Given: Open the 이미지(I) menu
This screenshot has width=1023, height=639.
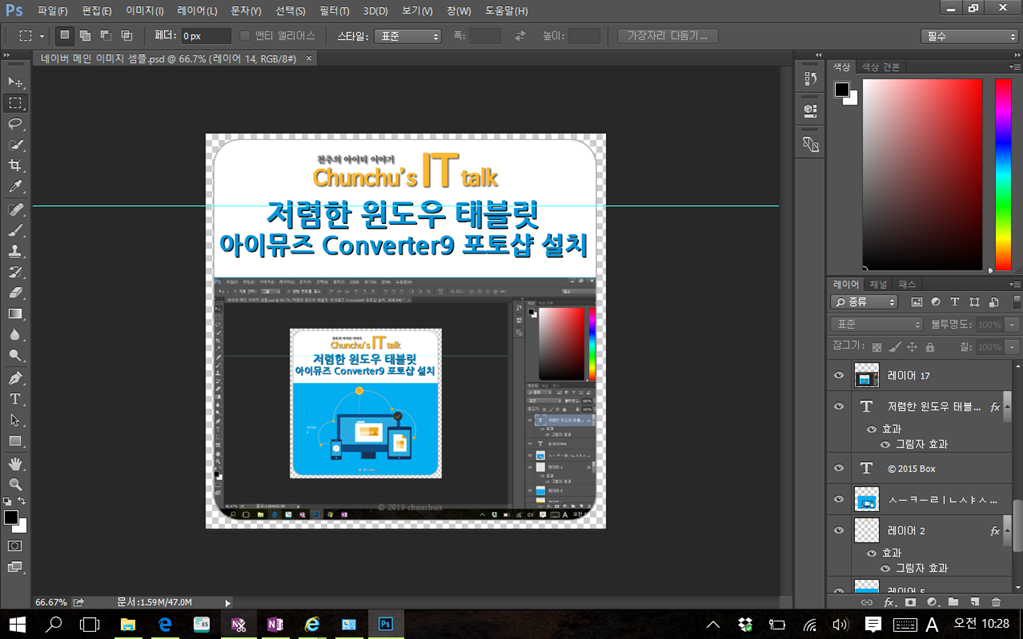Looking at the screenshot, I should [x=145, y=11].
